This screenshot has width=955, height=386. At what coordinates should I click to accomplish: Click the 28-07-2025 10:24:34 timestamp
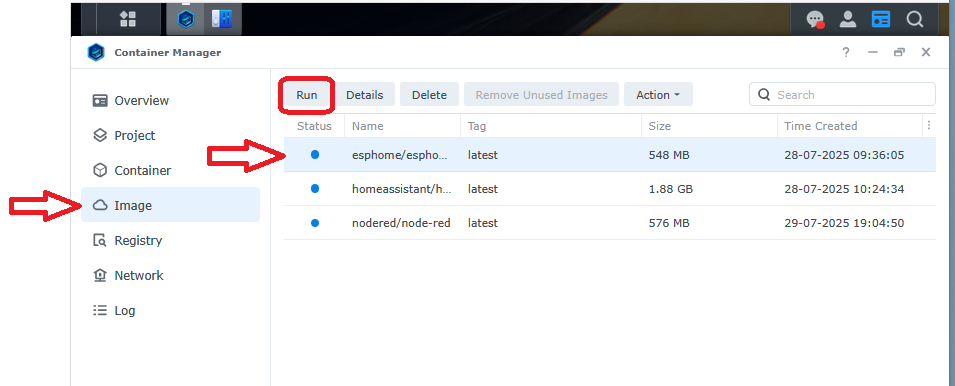(x=844, y=189)
